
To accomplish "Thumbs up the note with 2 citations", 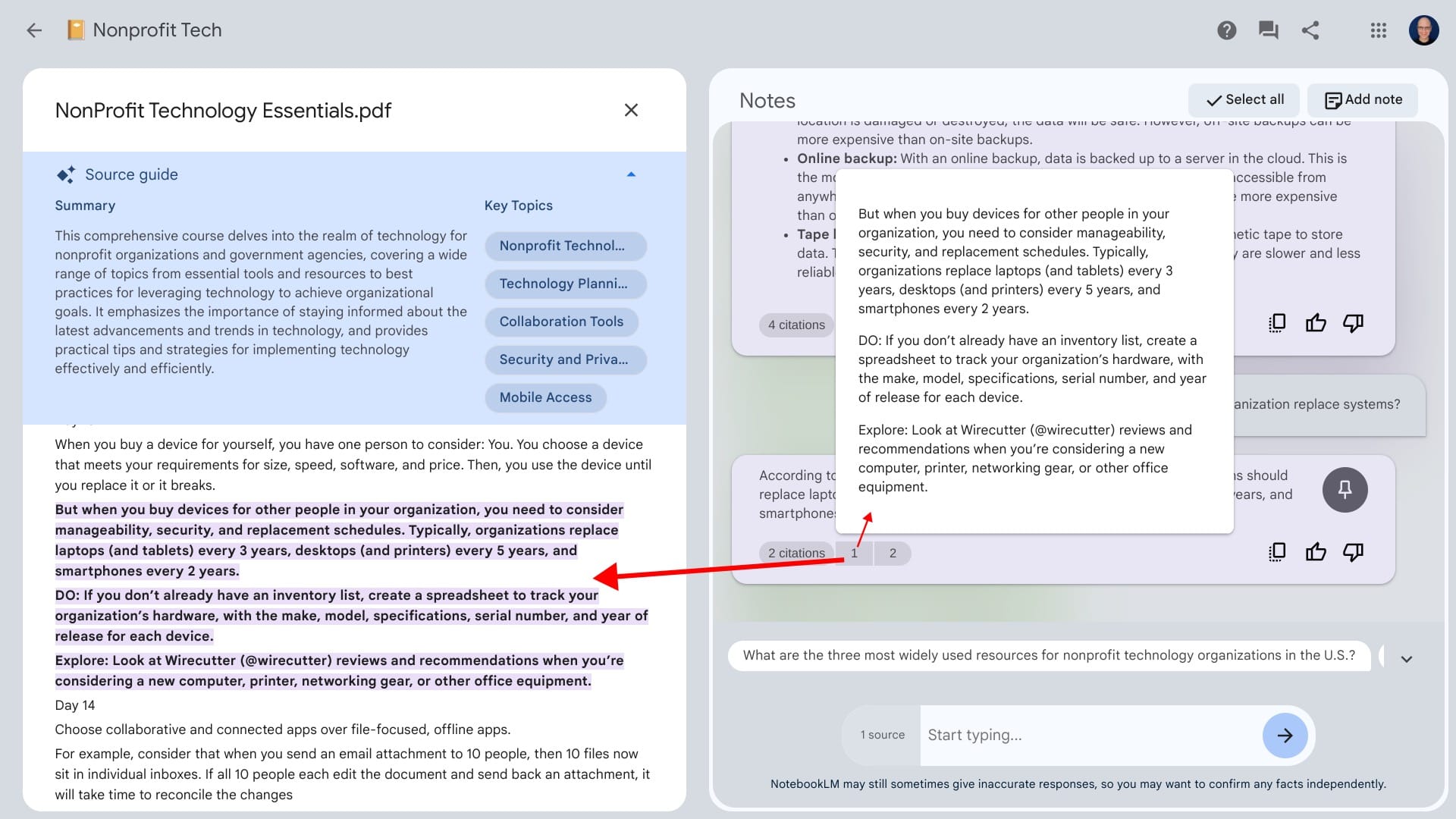I will pyautogui.click(x=1316, y=552).
